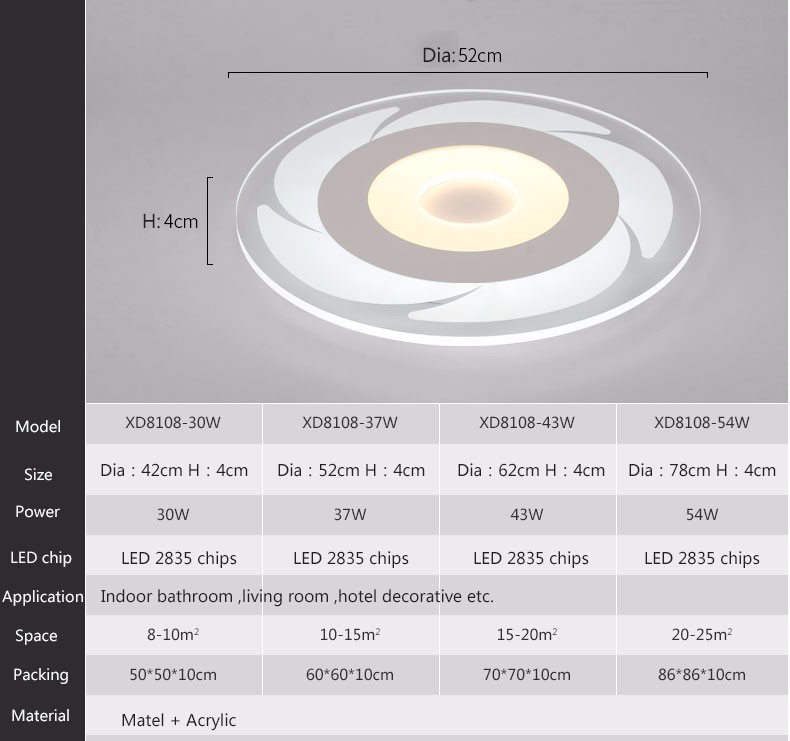Click the size cell 'Dia : 52cm H : 4cm'
Viewport: 790px width, 741px height.
pyautogui.click(x=351, y=470)
